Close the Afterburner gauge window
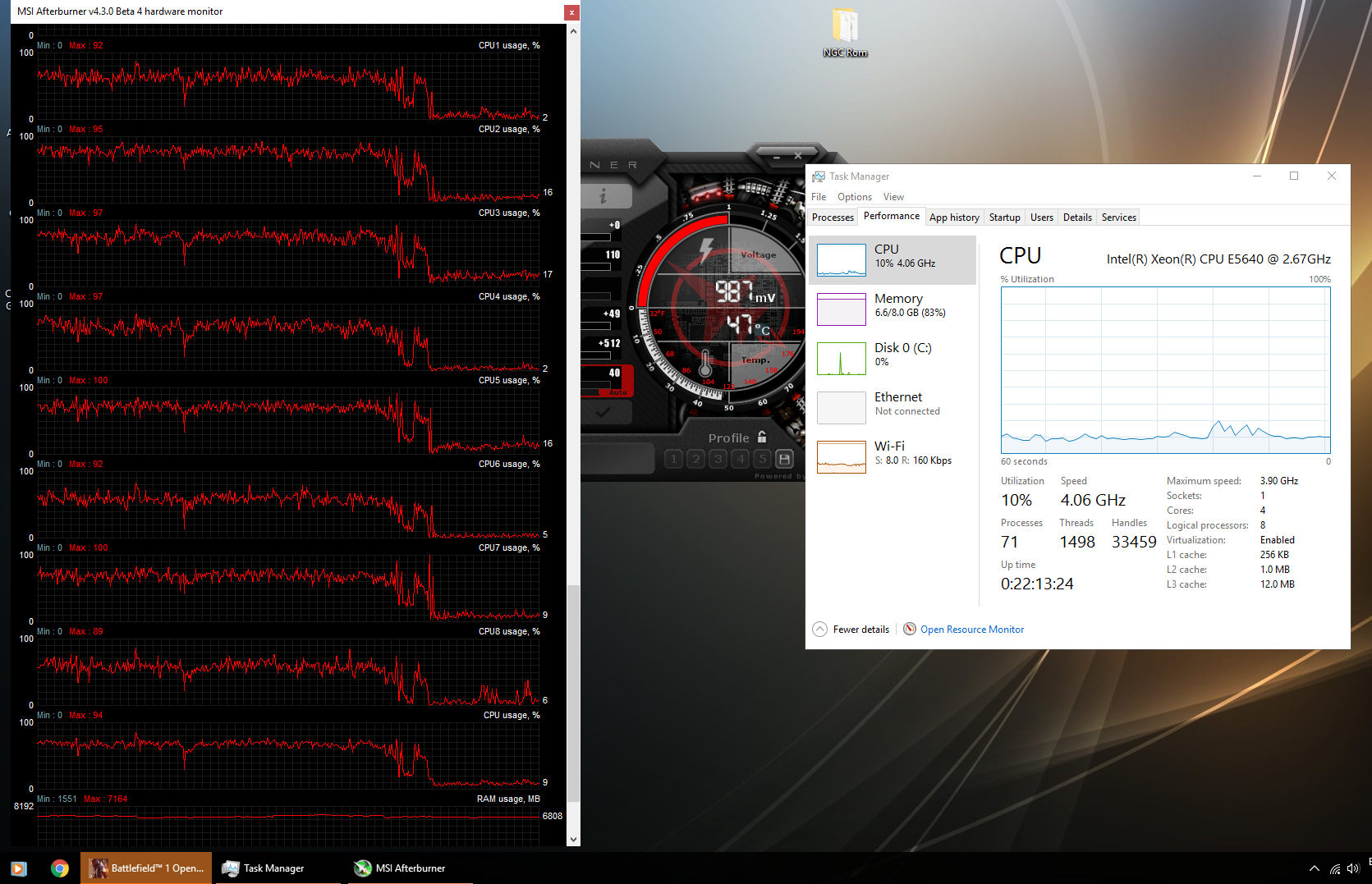1372x884 pixels. coord(798,155)
